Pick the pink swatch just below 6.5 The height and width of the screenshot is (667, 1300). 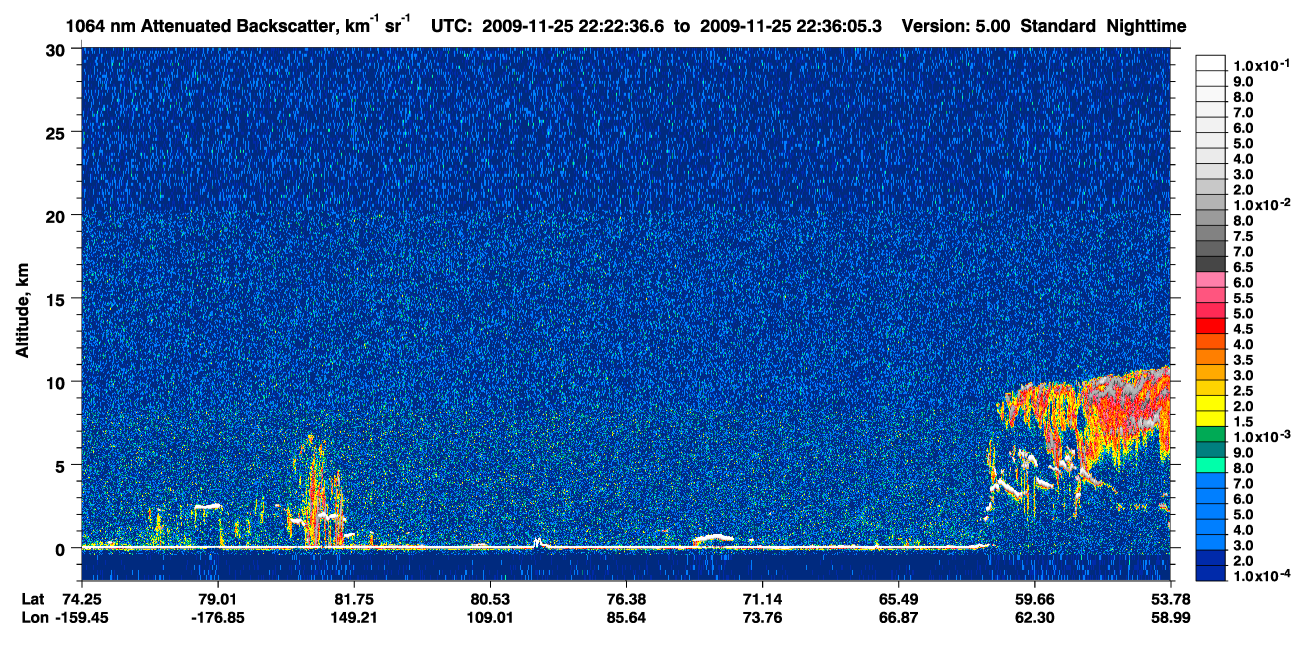pos(1211,279)
